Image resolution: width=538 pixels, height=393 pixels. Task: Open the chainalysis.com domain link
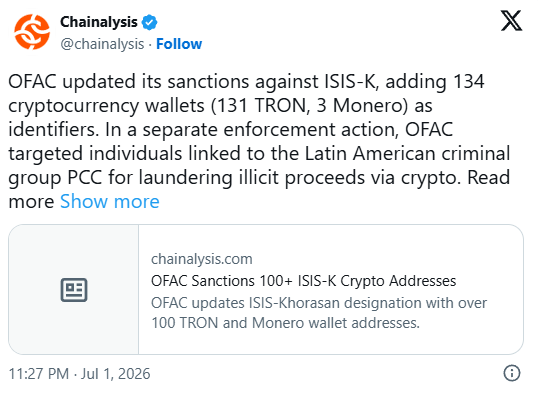click(x=202, y=259)
